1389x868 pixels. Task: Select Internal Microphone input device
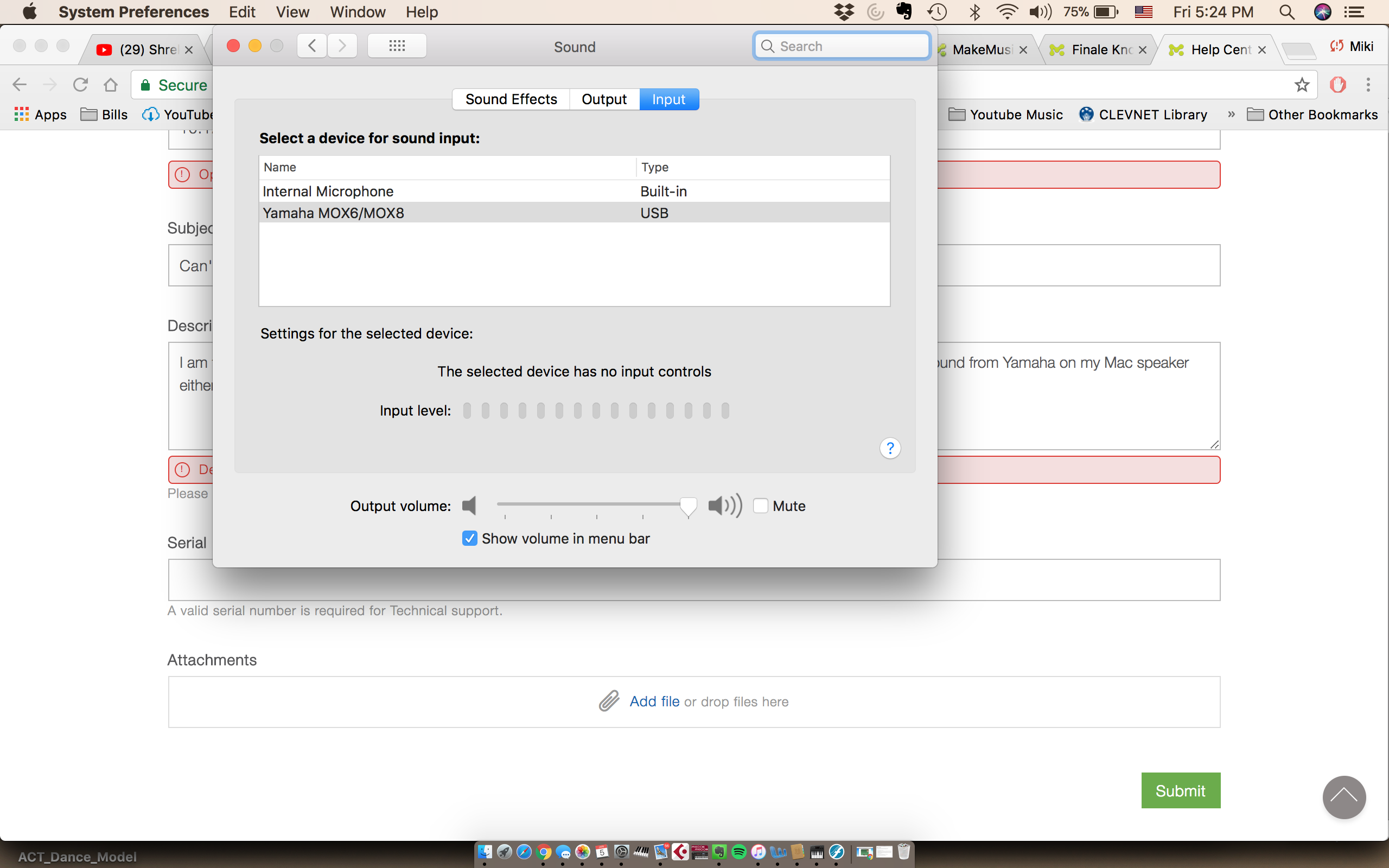(x=328, y=191)
